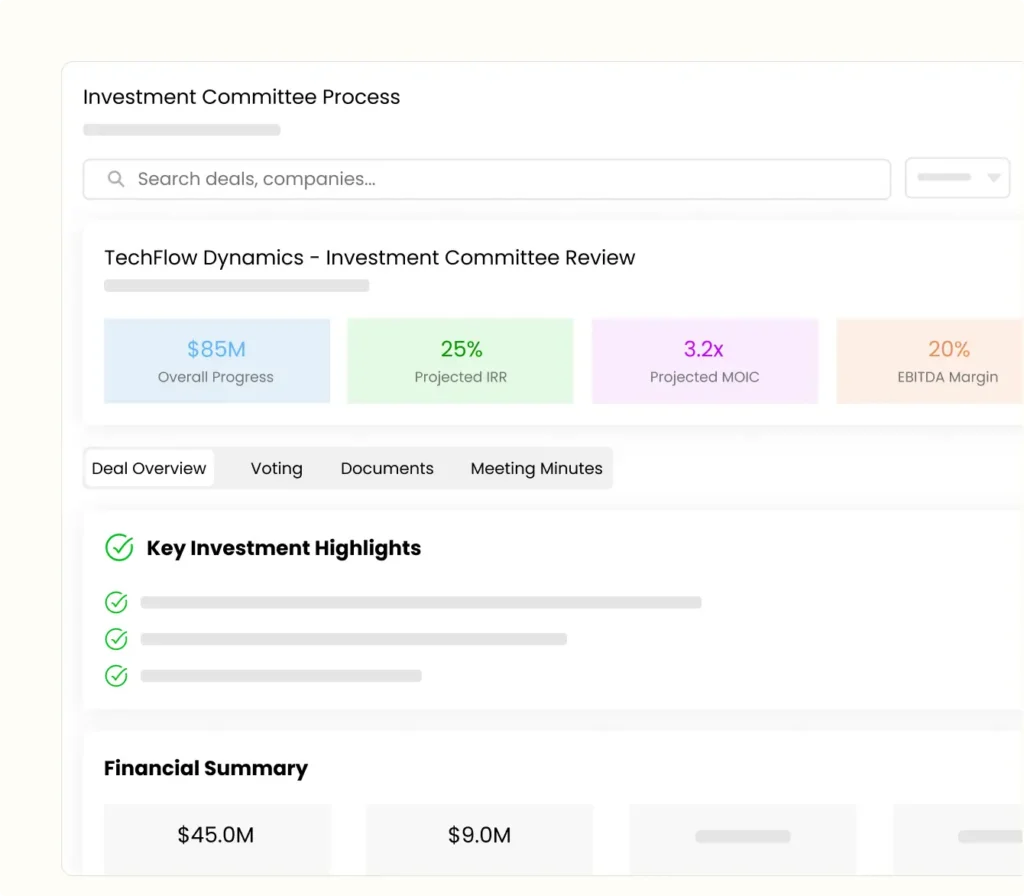Open the Documents tab

pyautogui.click(x=387, y=468)
